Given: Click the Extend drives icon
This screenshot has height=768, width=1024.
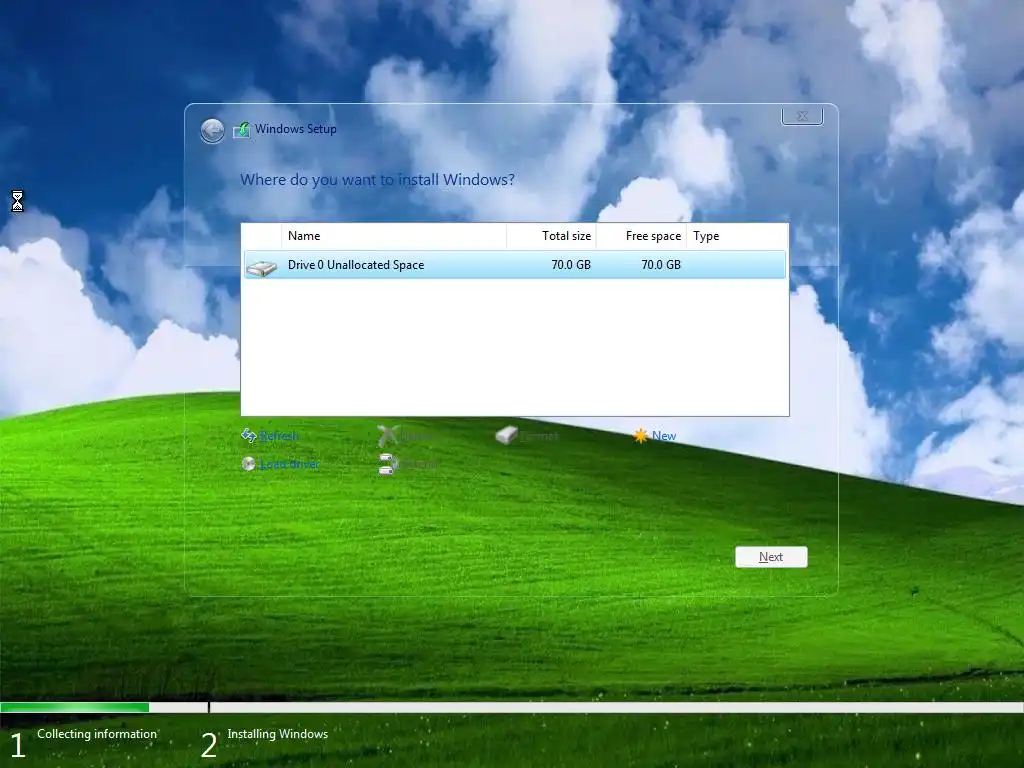Looking at the screenshot, I should [388, 464].
